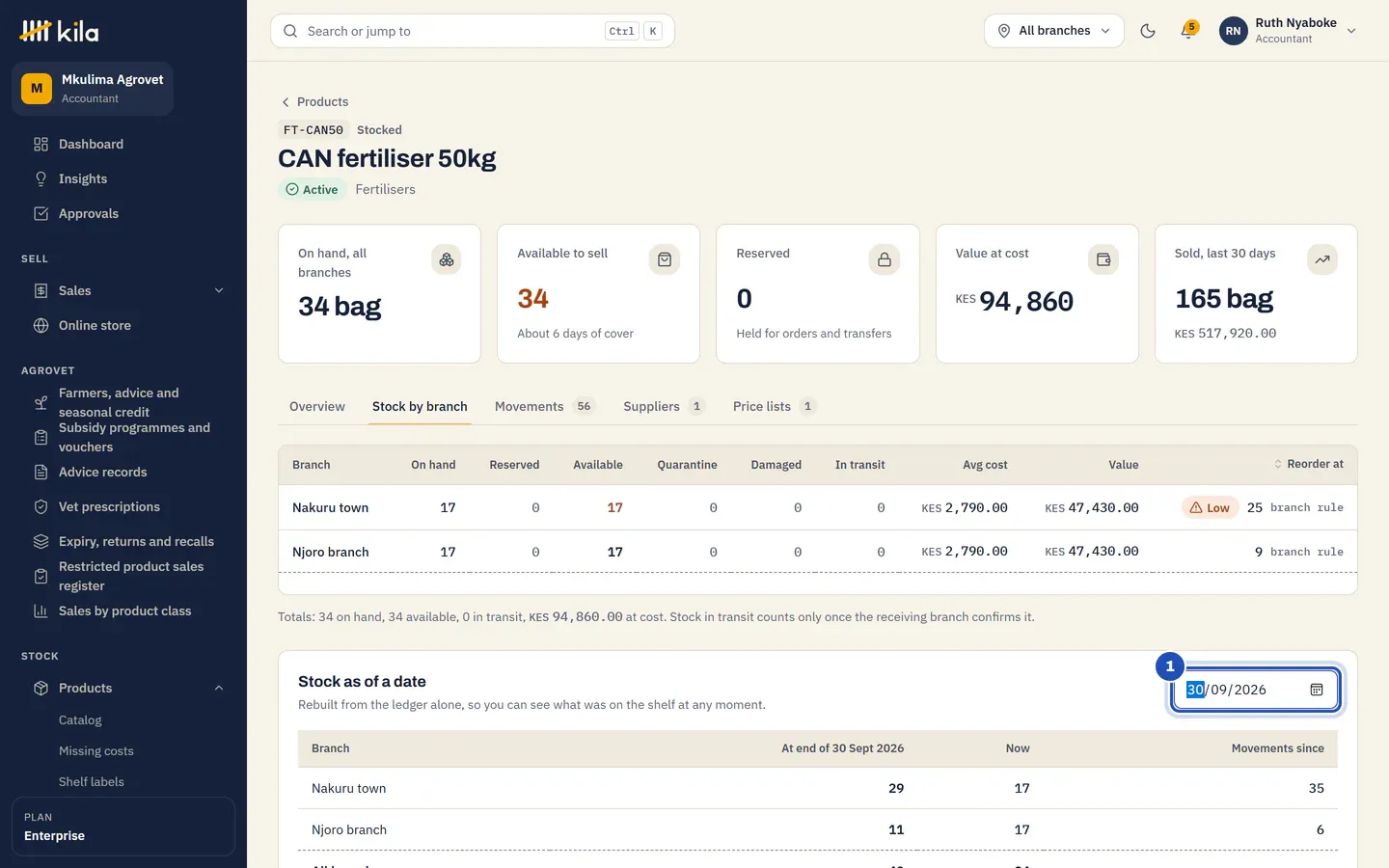Click the Sold last 30 days trend icon
This screenshot has height=868, width=1389.
point(1322,259)
